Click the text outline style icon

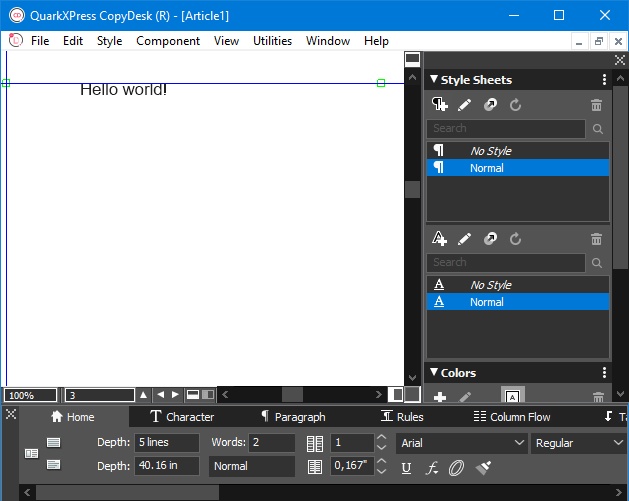tap(457, 467)
